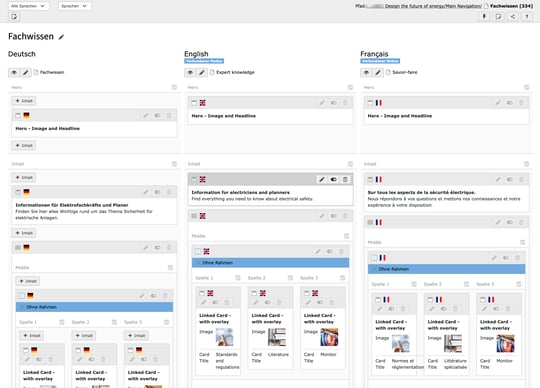Edit English page translation 'Expert knowledge' pencil button
Image resolution: width=540 pixels, height=388 pixels.
[202, 72]
